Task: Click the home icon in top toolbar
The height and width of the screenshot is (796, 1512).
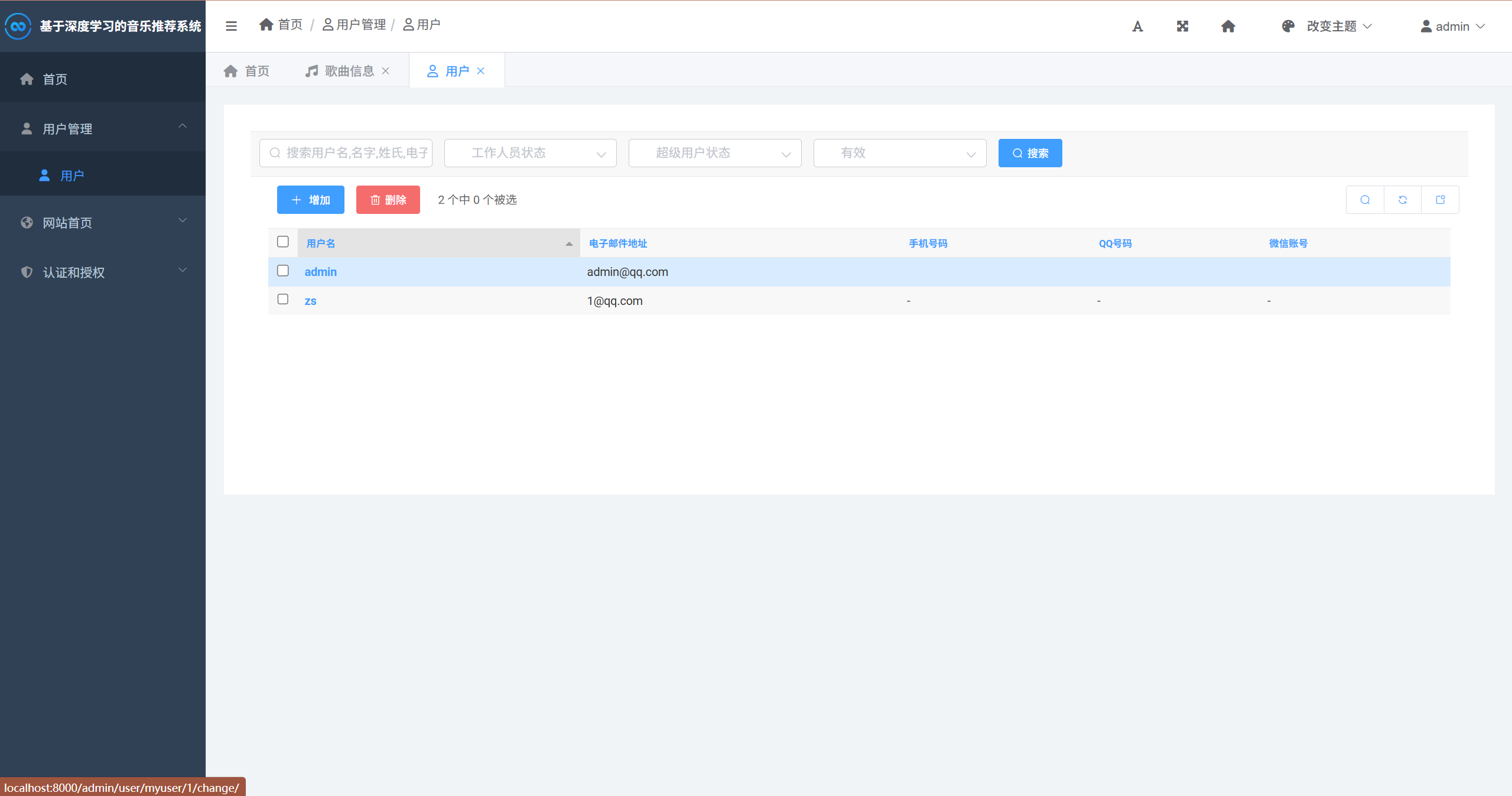Action: pos(1228,27)
